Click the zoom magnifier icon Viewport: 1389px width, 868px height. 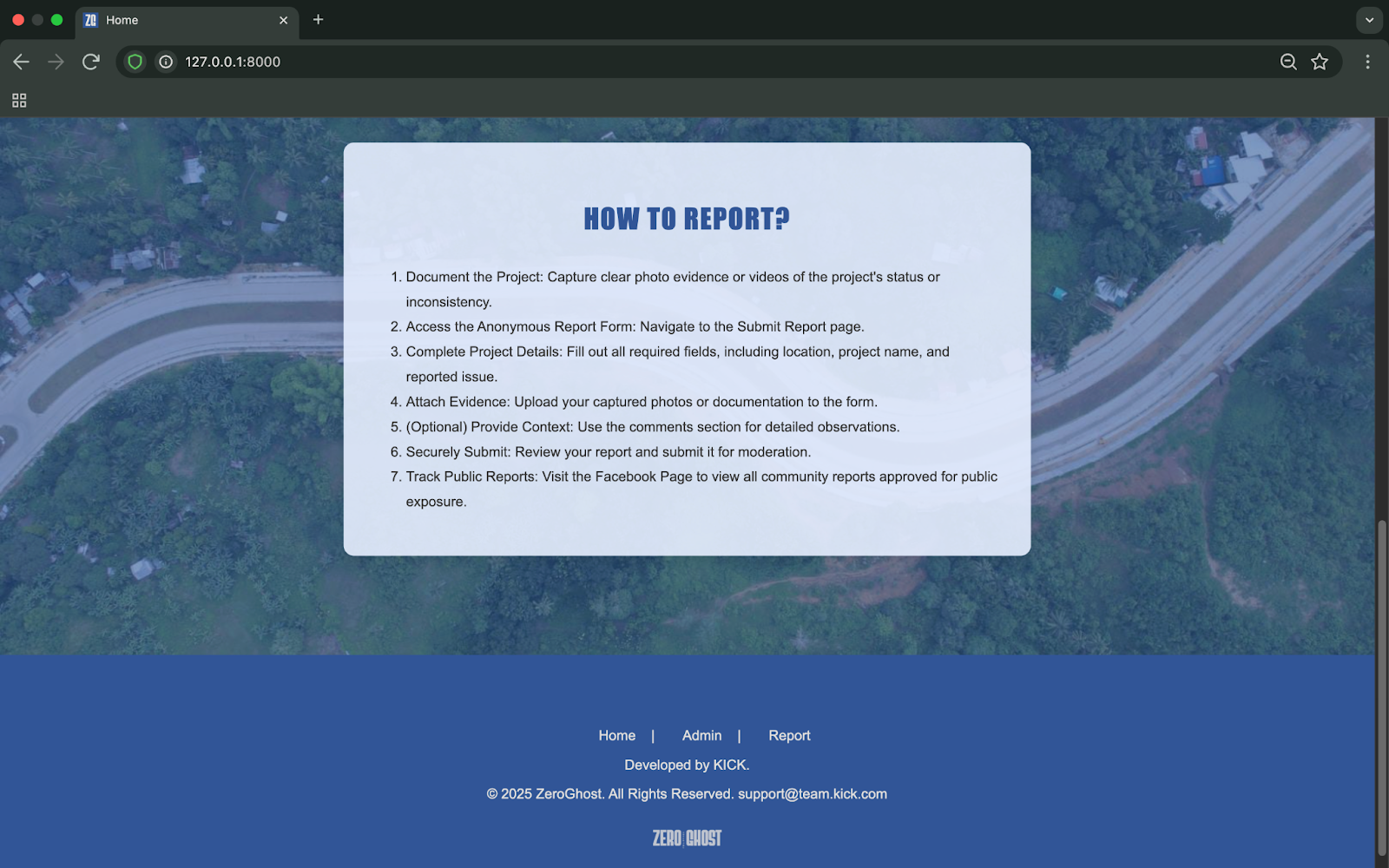[x=1288, y=62]
